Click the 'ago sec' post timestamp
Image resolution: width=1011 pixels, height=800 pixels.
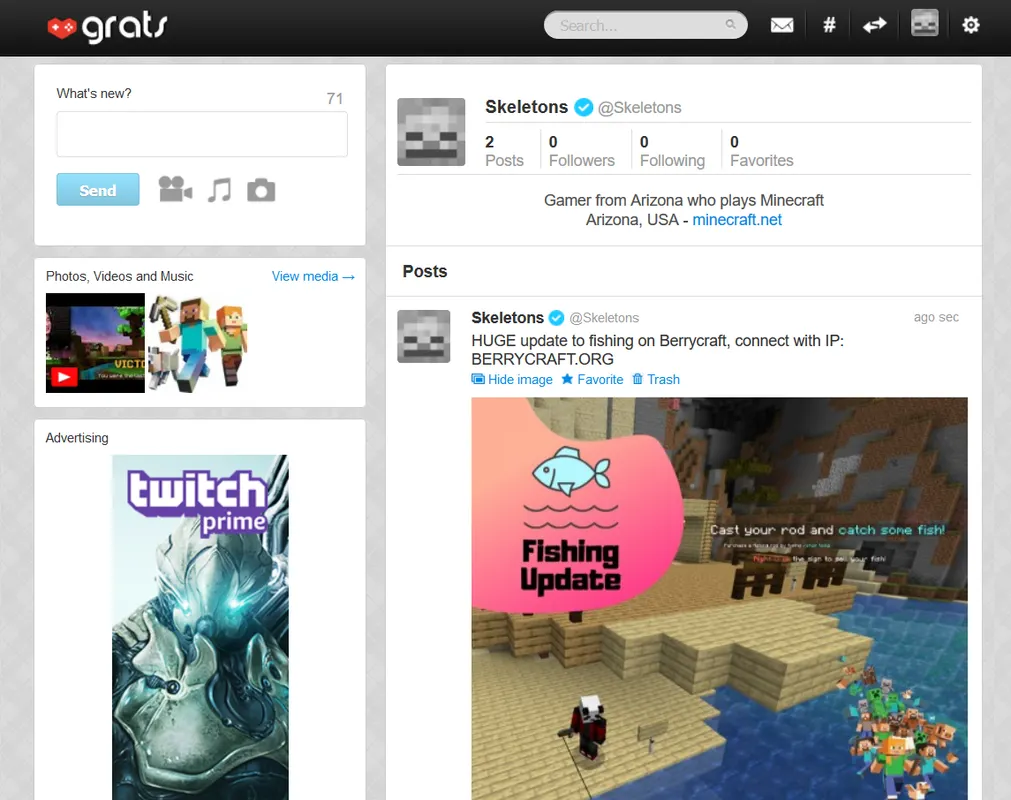click(936, 317)
